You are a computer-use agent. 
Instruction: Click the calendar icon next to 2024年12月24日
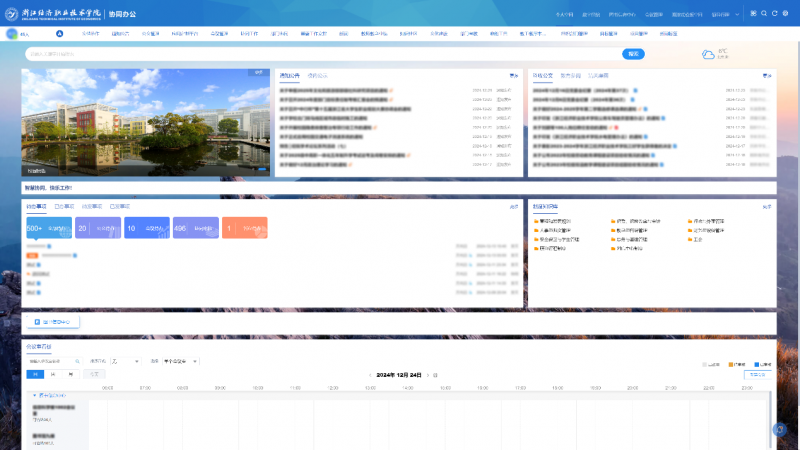(435, 374)
